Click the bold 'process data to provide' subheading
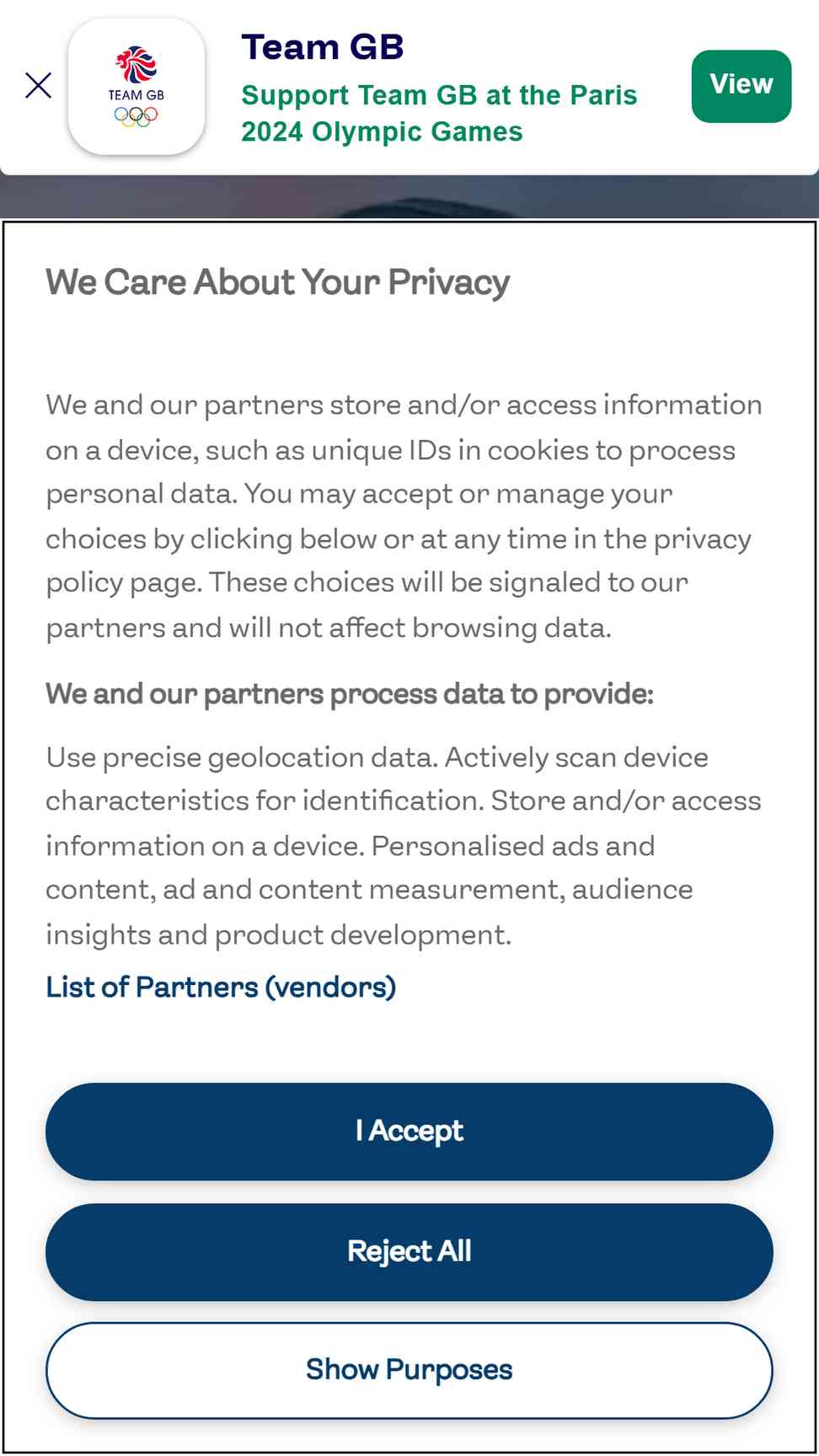Viewport: 819px width, 1456px height. (x=350, y=693)
